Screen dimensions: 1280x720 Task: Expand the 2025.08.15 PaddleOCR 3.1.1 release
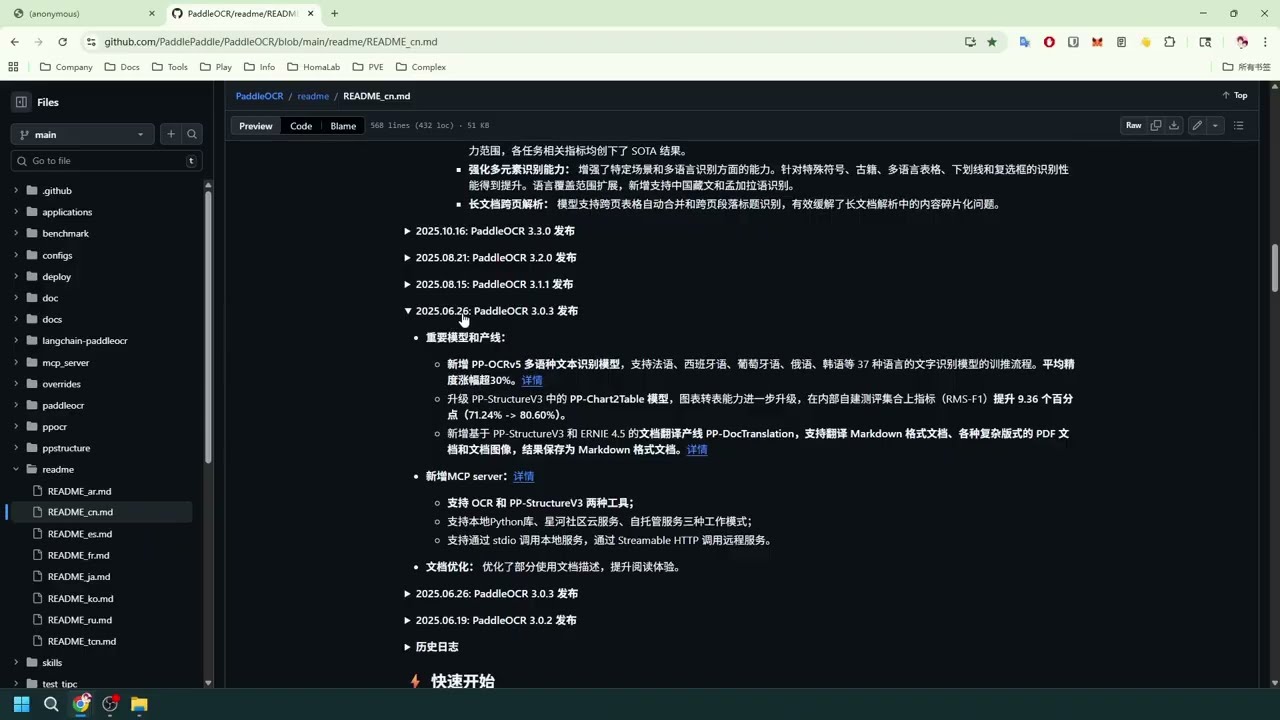[x=489, y=285]
